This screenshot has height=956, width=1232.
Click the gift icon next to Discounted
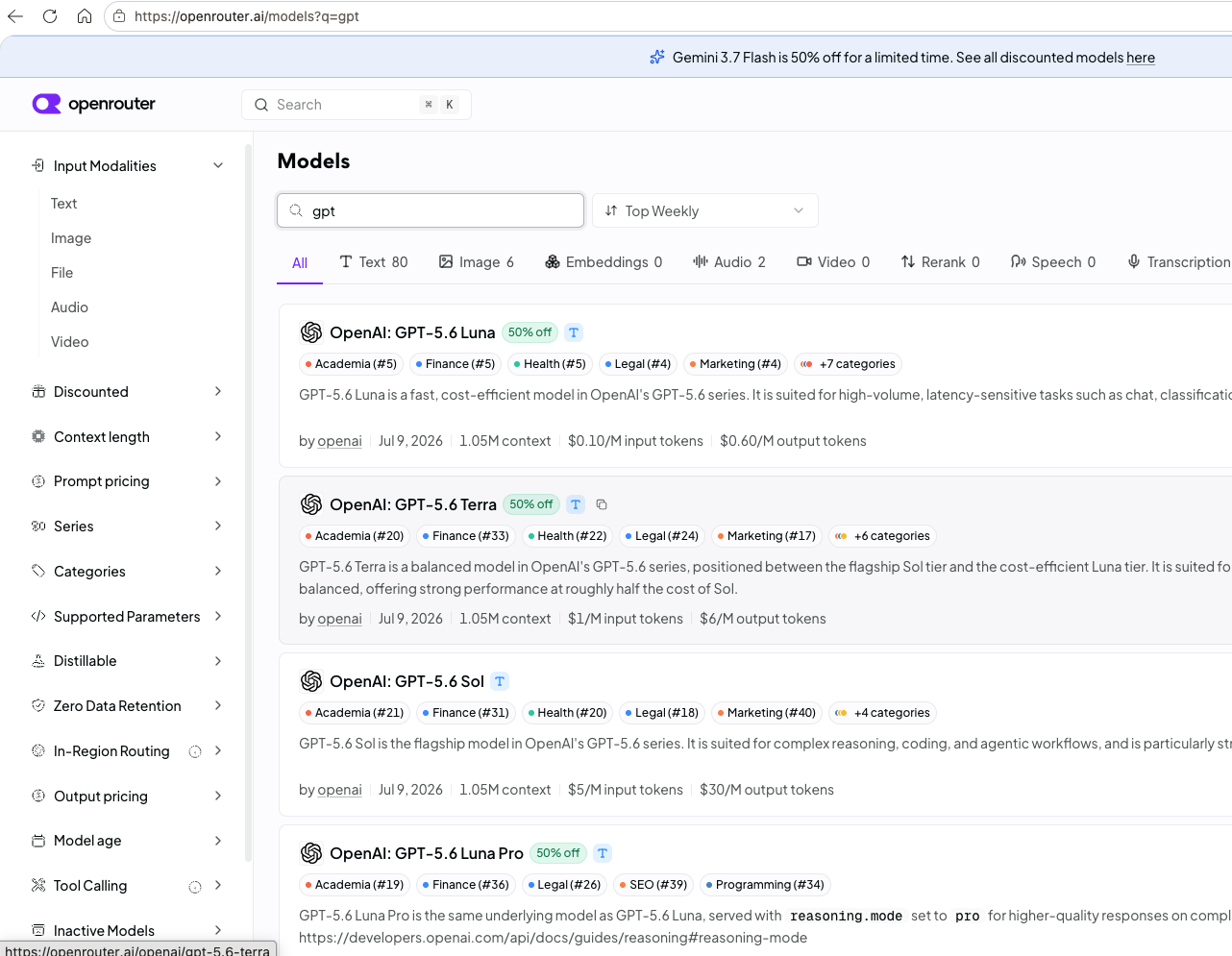tap(38, 392)
